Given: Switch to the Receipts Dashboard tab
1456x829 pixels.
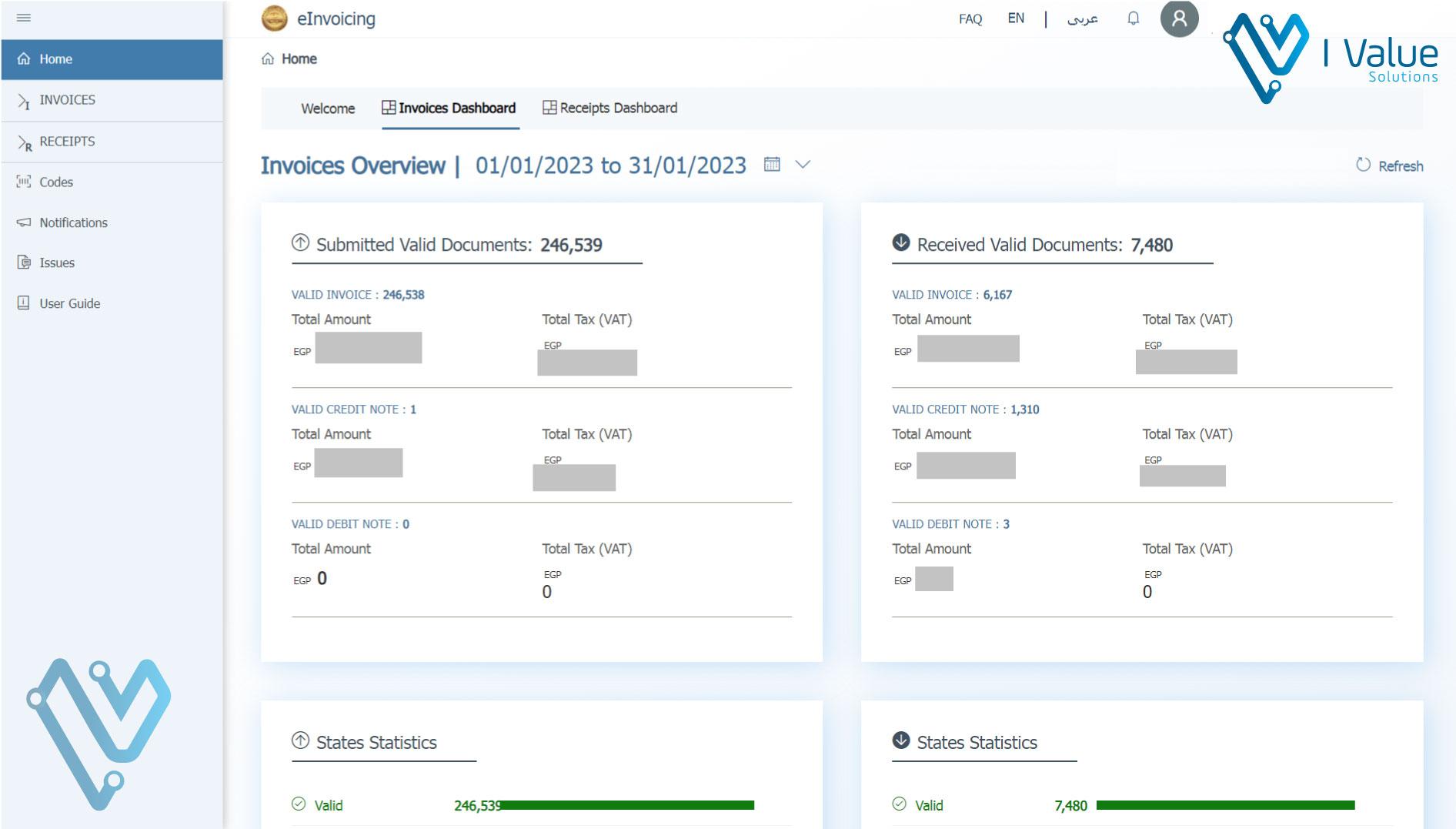Looking at the screenshot, I should [x=610, y=109].
